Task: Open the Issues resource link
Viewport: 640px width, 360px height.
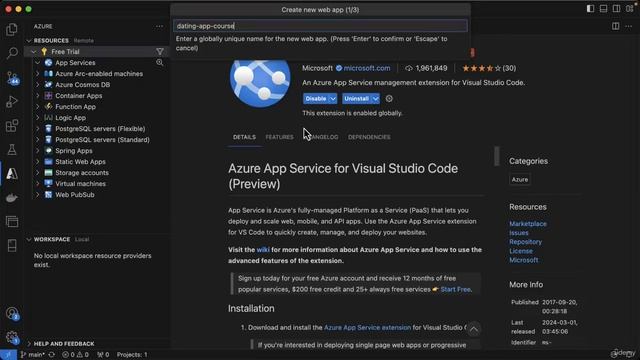Action: click(519, 233)
